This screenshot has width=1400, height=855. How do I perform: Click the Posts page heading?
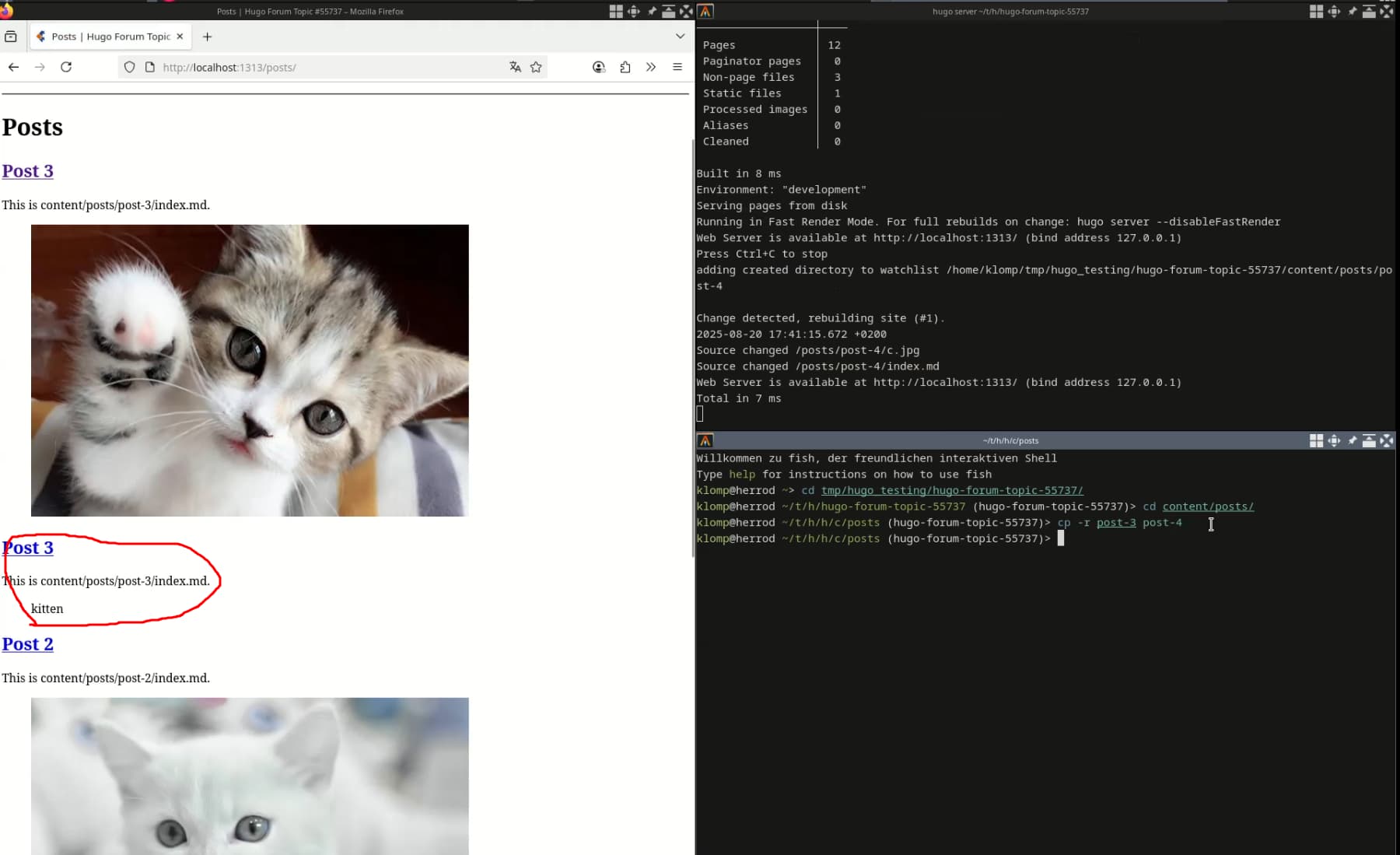point(32,128)
